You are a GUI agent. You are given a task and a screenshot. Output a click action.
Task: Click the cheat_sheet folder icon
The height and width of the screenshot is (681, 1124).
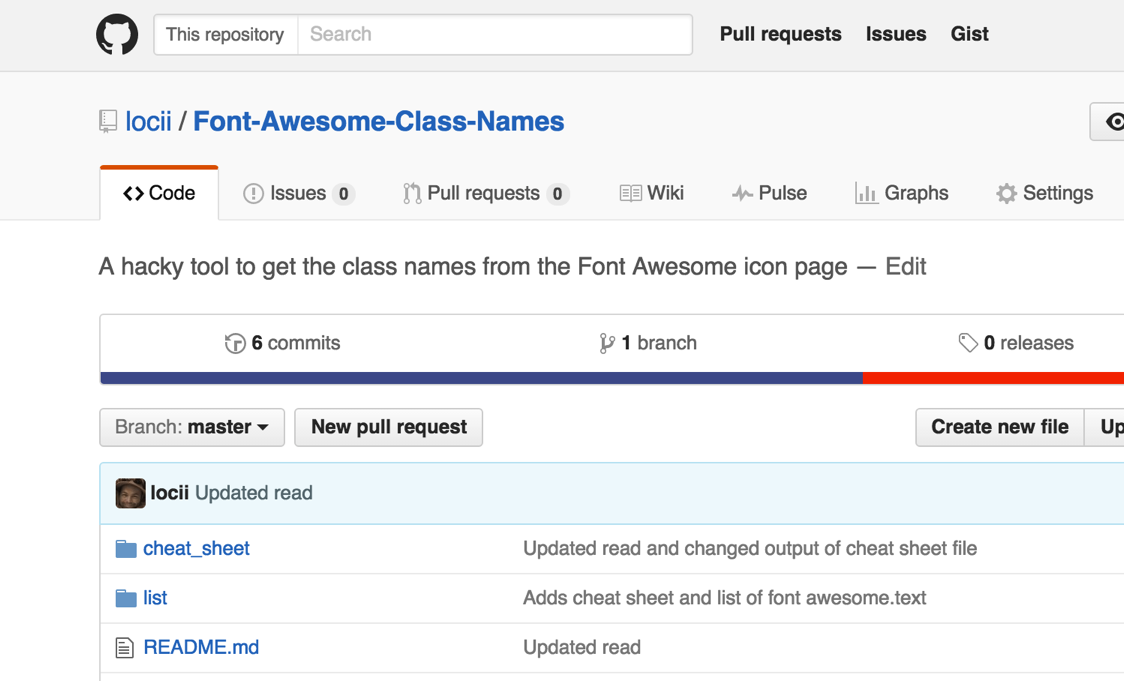click(126, 549)
